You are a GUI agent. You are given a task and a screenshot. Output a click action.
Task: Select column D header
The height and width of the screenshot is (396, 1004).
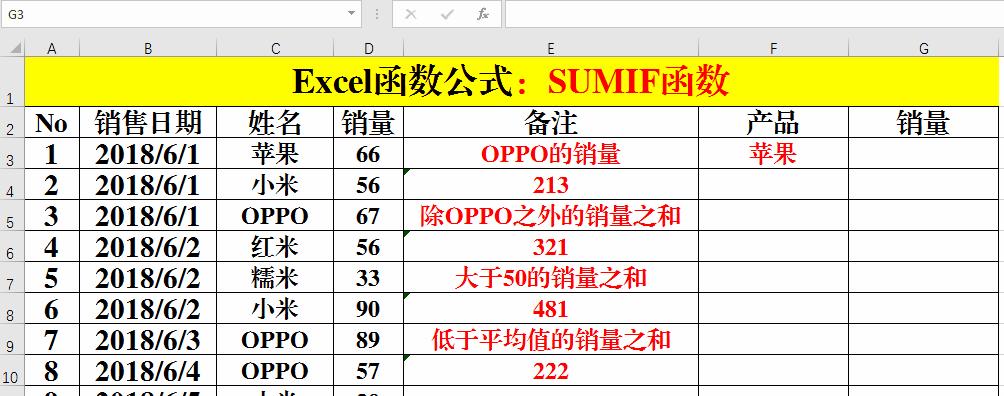(368, 48)
